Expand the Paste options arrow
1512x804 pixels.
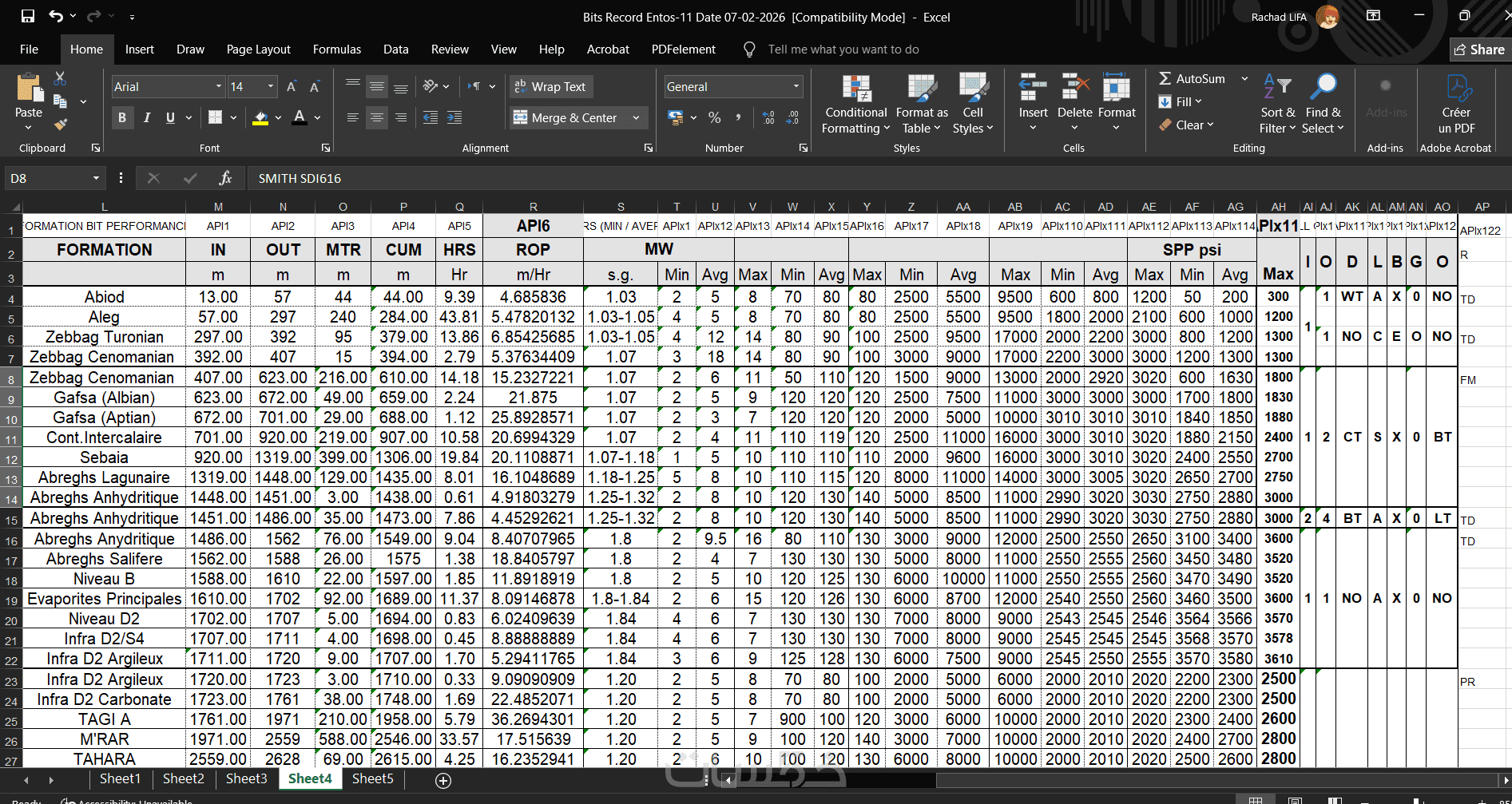click(29, 127)
